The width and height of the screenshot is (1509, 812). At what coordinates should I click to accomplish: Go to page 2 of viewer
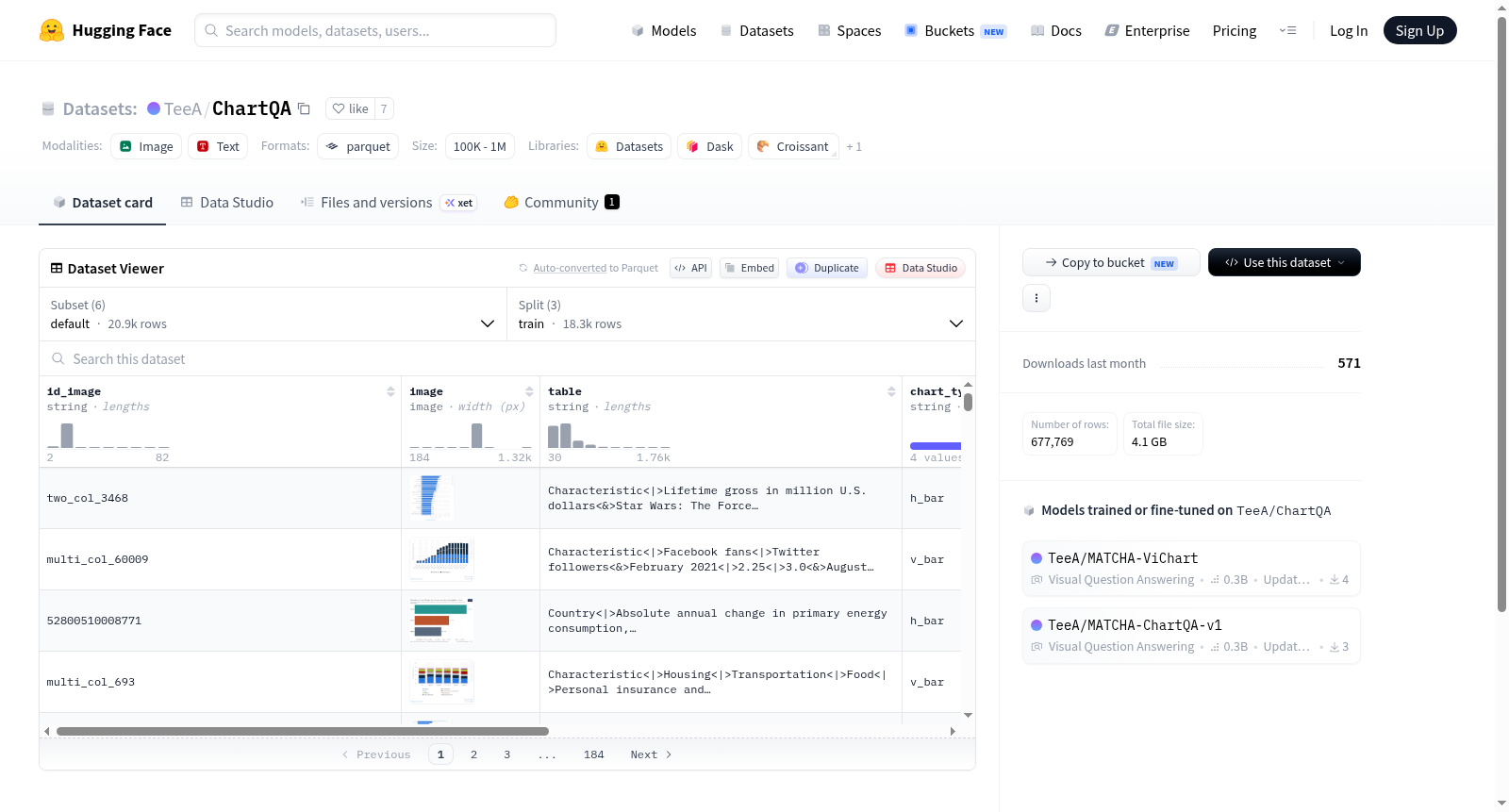(x=473, y=754)
